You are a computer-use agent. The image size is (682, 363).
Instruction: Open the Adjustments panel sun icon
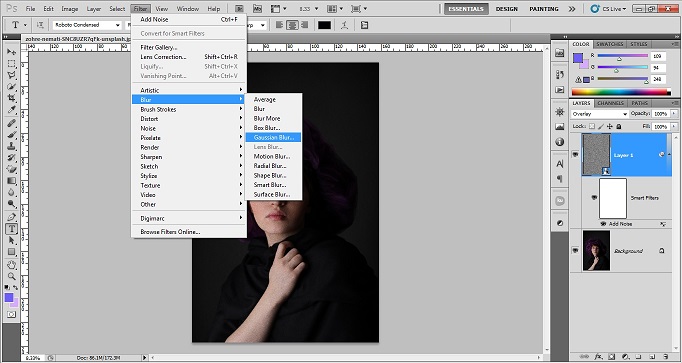[x=560, y=112]
